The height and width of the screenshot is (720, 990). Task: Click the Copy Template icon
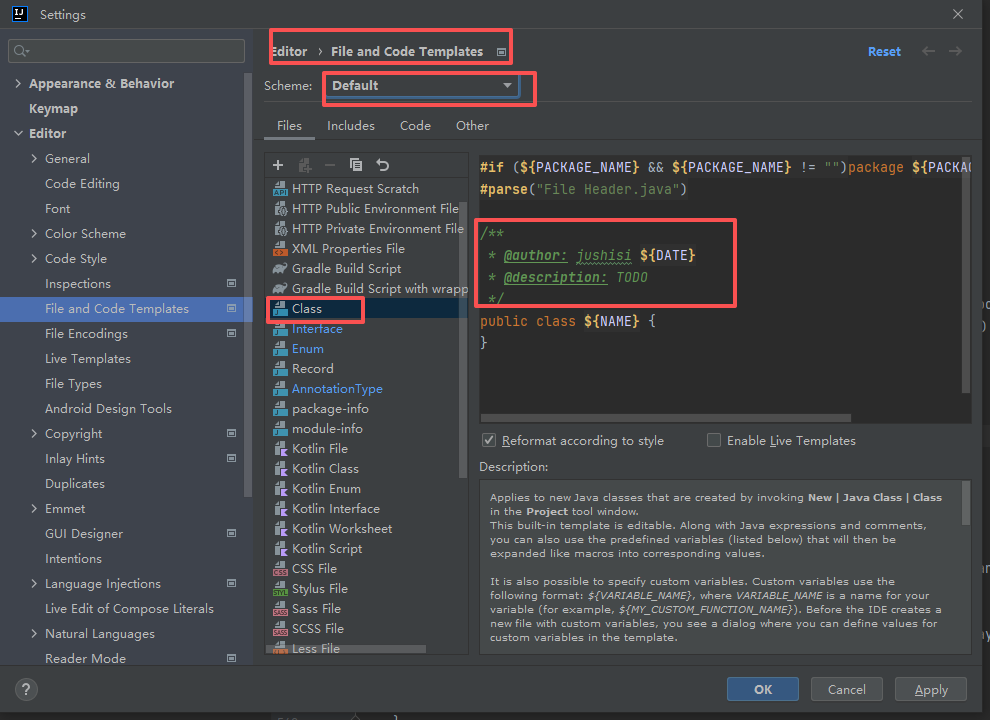pyautogui.click(x=356, y=165)
